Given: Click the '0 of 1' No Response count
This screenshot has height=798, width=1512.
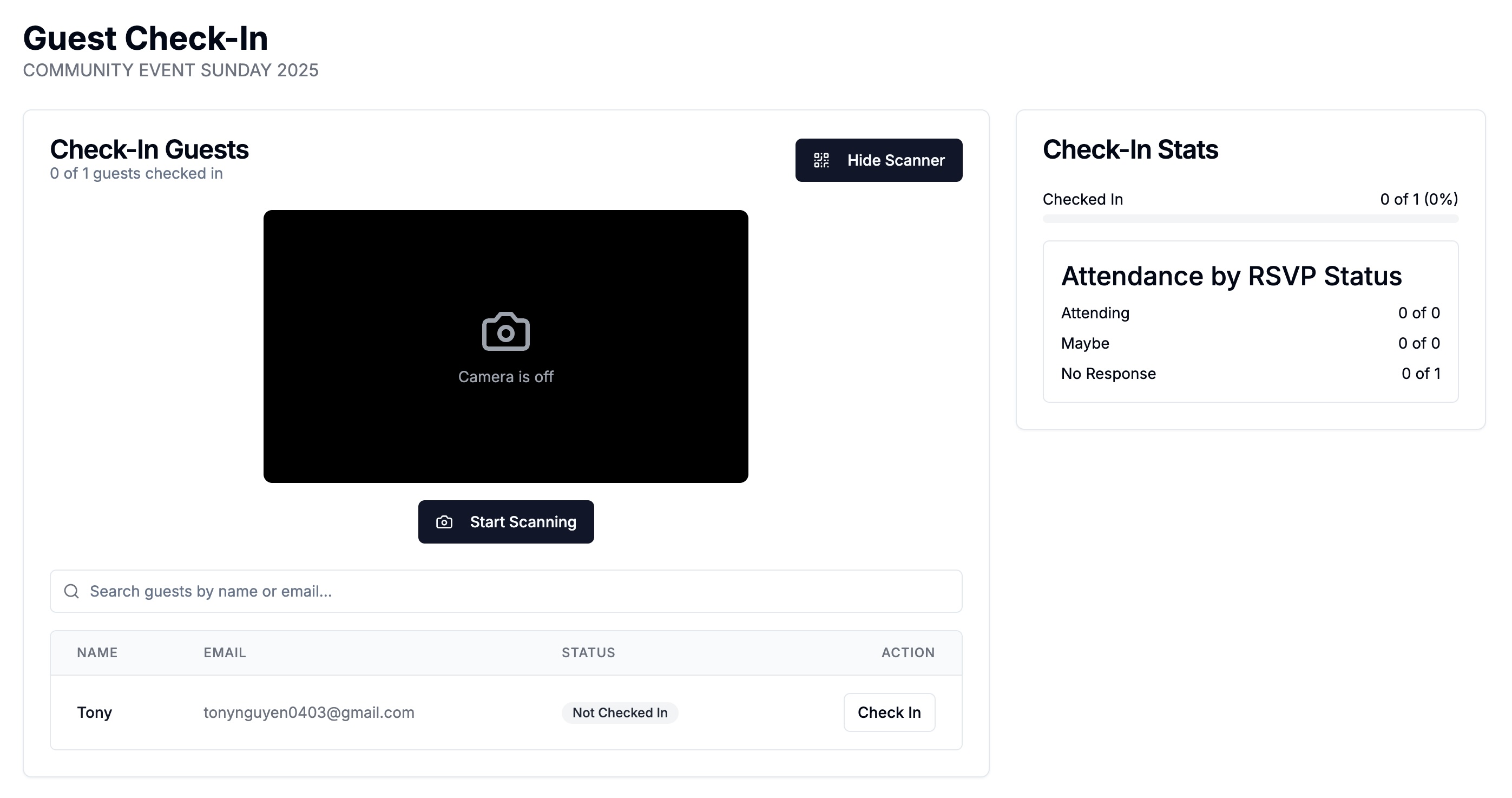Looking at the screenshot, I should pos(1421,374).
